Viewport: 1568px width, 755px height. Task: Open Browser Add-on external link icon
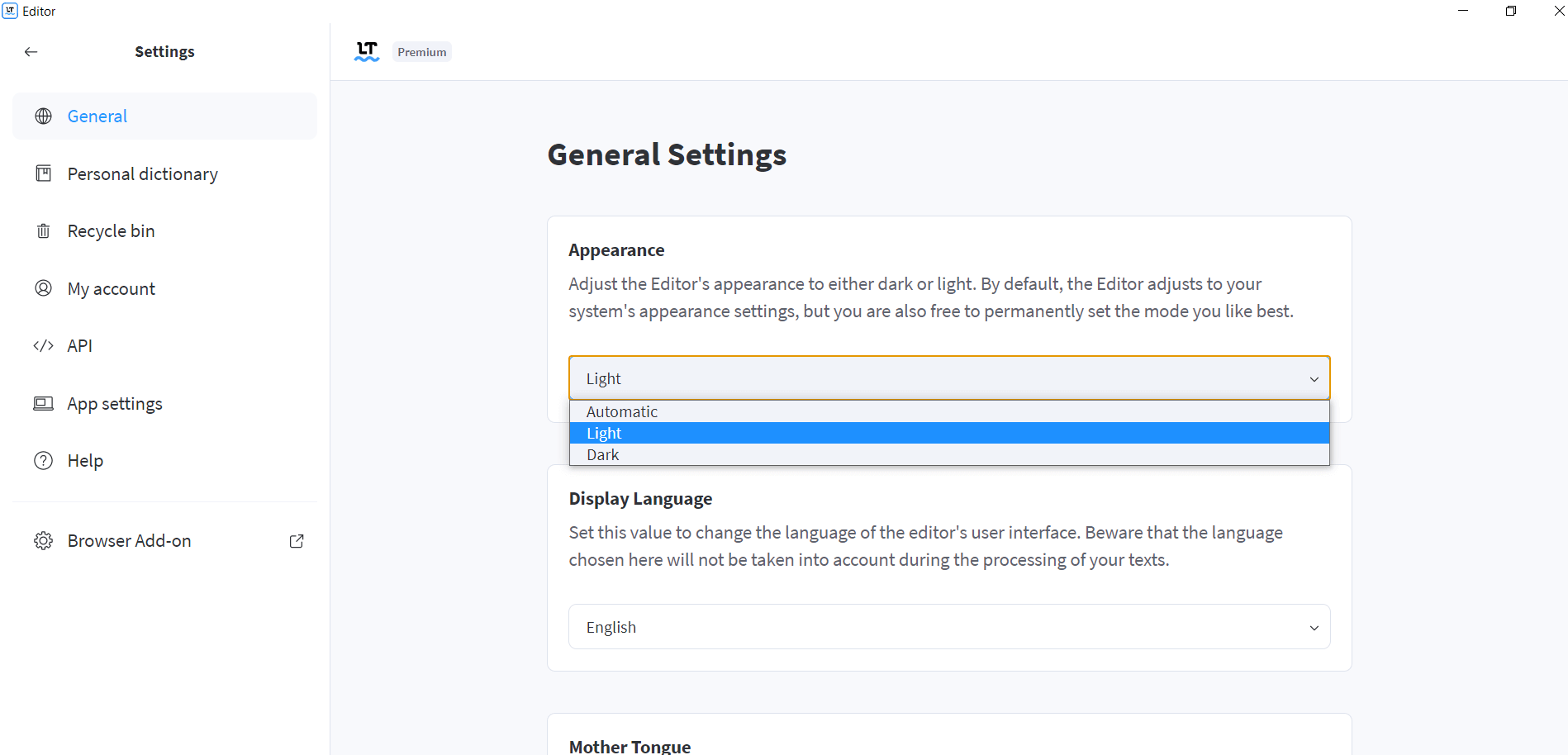(297, 541)
